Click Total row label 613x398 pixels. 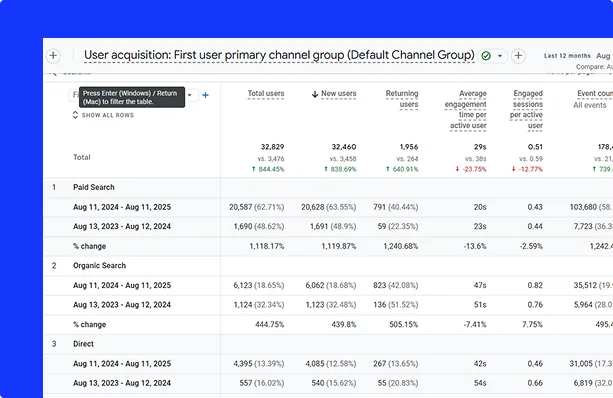coord(82,157)
